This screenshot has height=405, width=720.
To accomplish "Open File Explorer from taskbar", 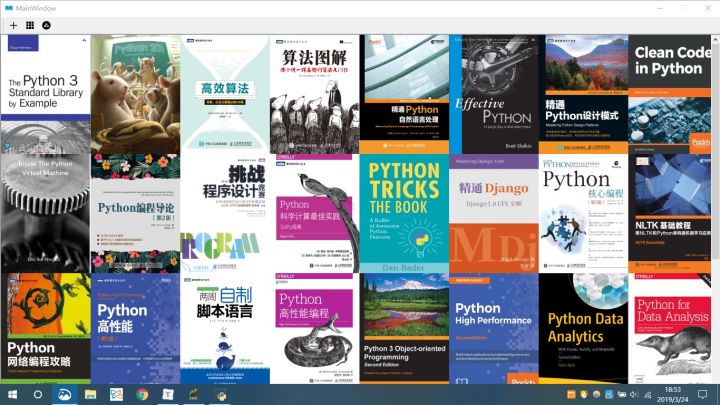I will (x=90, y=394).
